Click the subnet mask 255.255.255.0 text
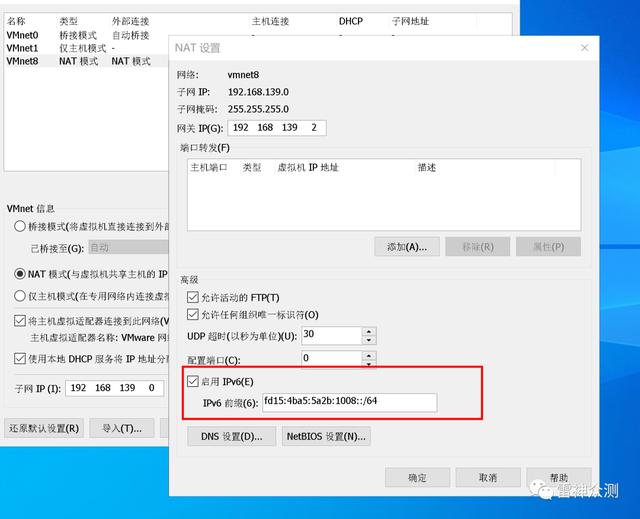 (258, 109)
